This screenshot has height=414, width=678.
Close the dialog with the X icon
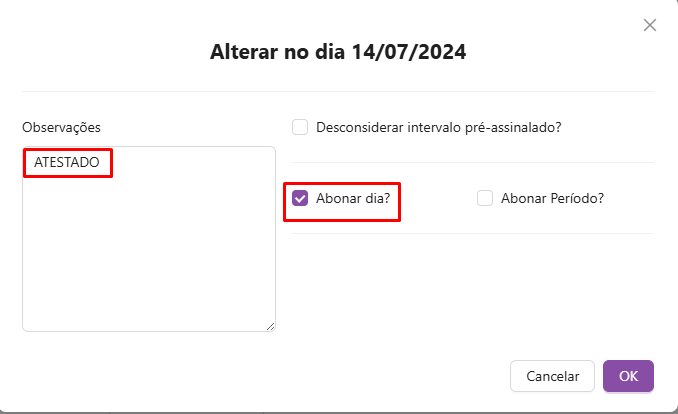(650, 25)
